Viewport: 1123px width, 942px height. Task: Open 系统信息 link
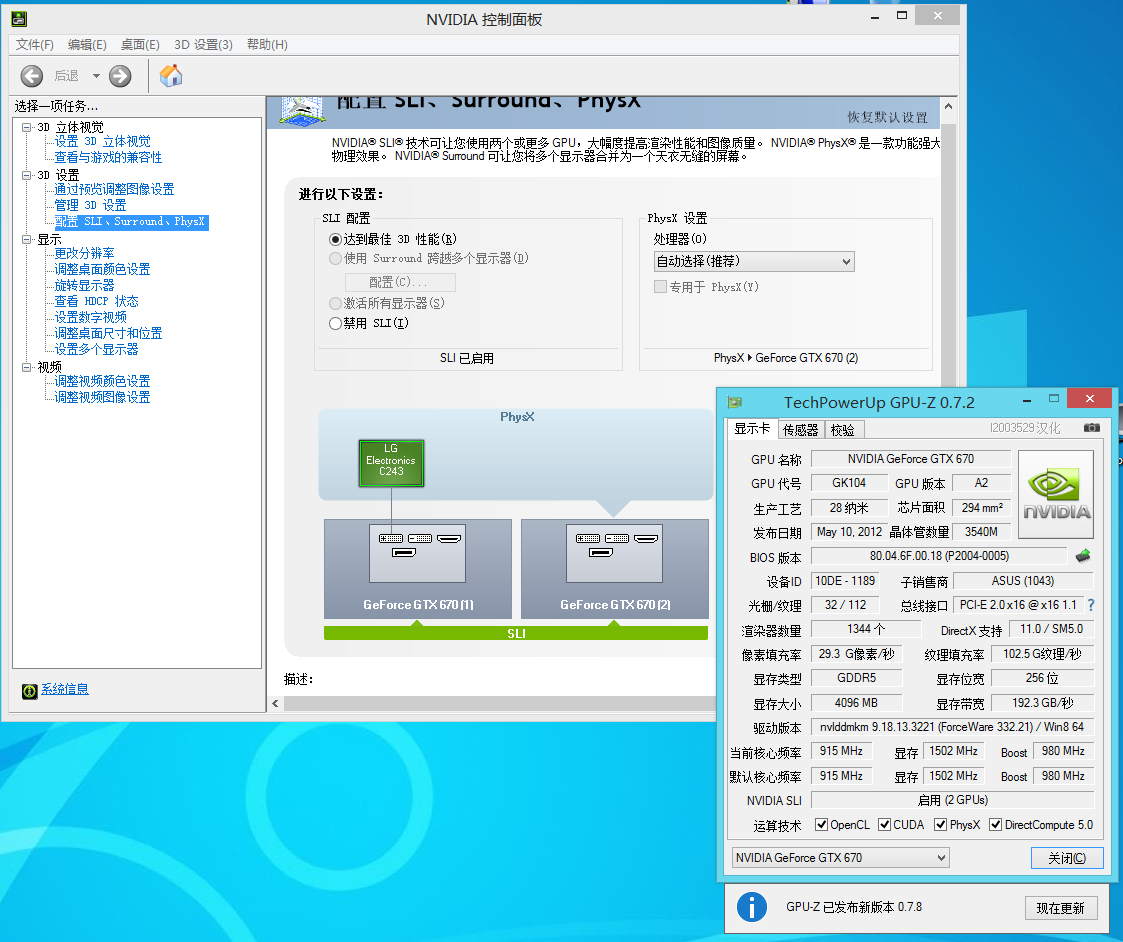(x=64, y=689)
